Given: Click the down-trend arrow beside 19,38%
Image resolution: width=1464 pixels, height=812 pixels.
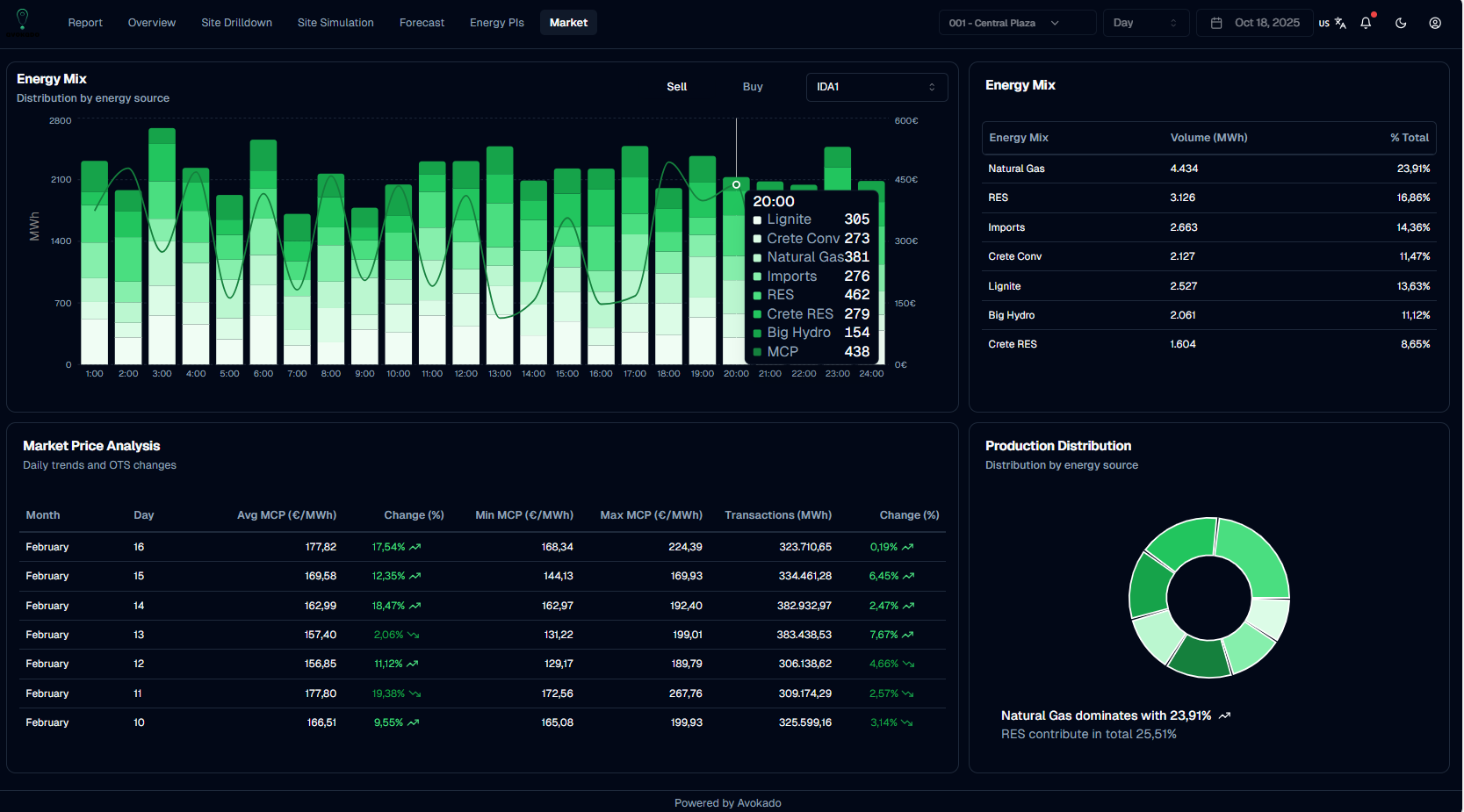Looking at the screenshot, I should [x=415, y=693].
